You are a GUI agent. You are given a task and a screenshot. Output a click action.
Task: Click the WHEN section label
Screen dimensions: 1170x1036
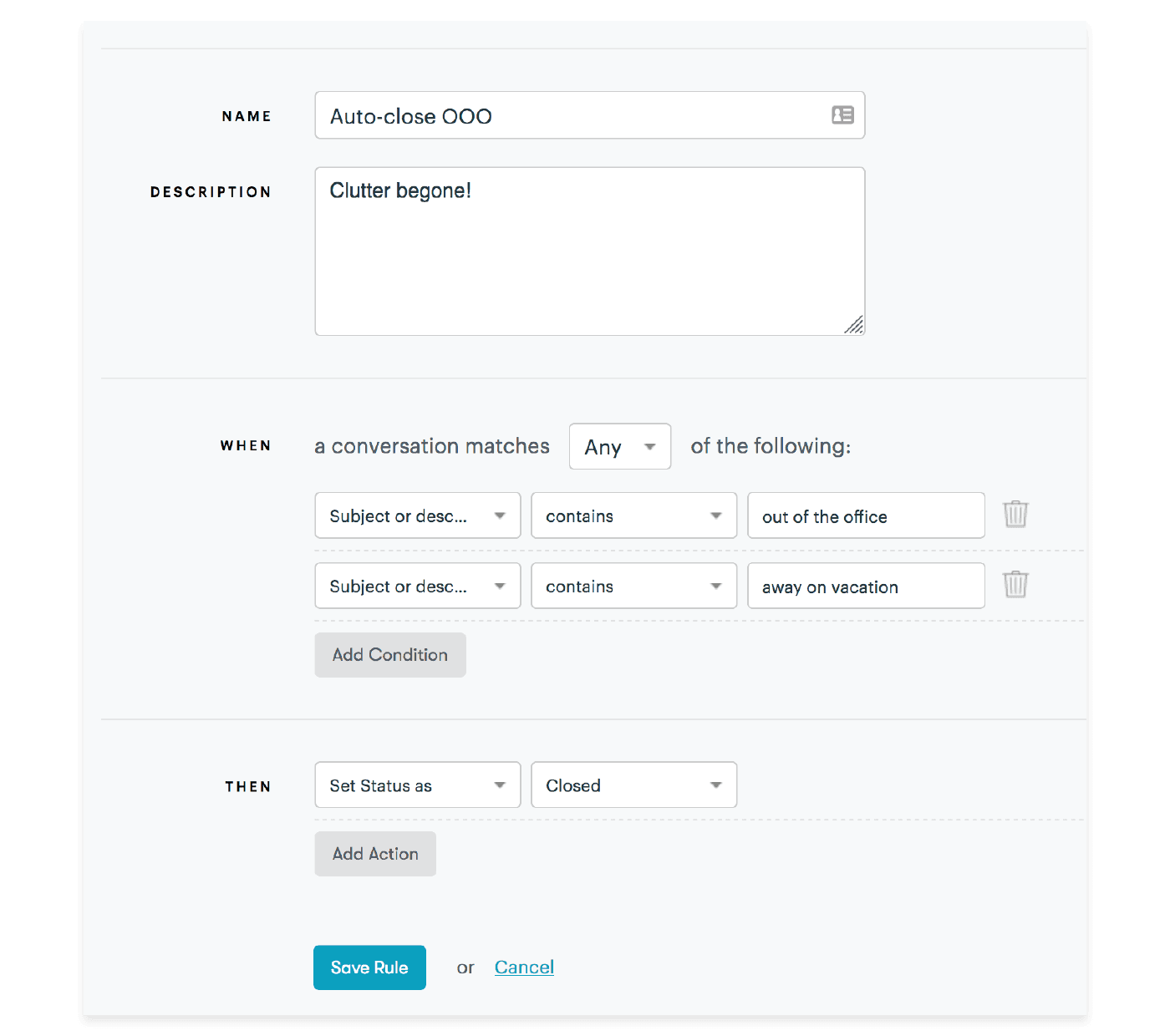point(246,446)
